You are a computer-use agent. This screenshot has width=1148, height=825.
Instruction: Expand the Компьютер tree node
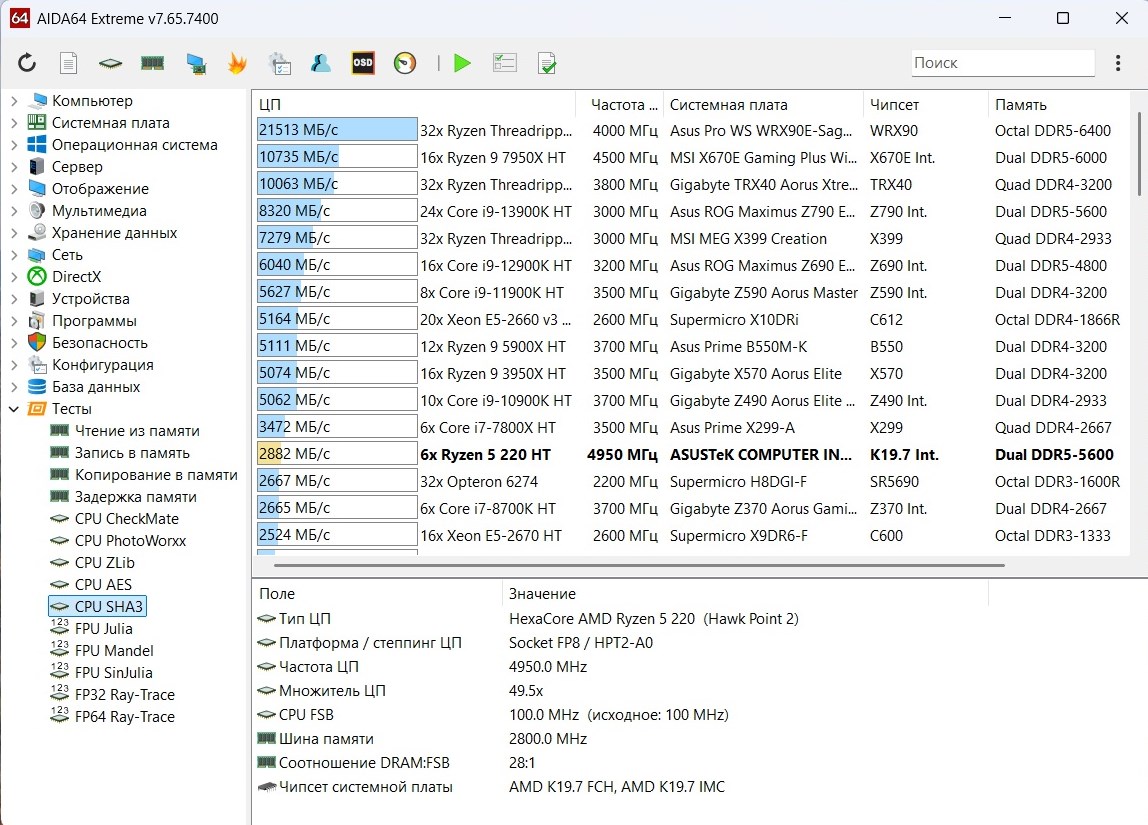[x=14, y=101]
